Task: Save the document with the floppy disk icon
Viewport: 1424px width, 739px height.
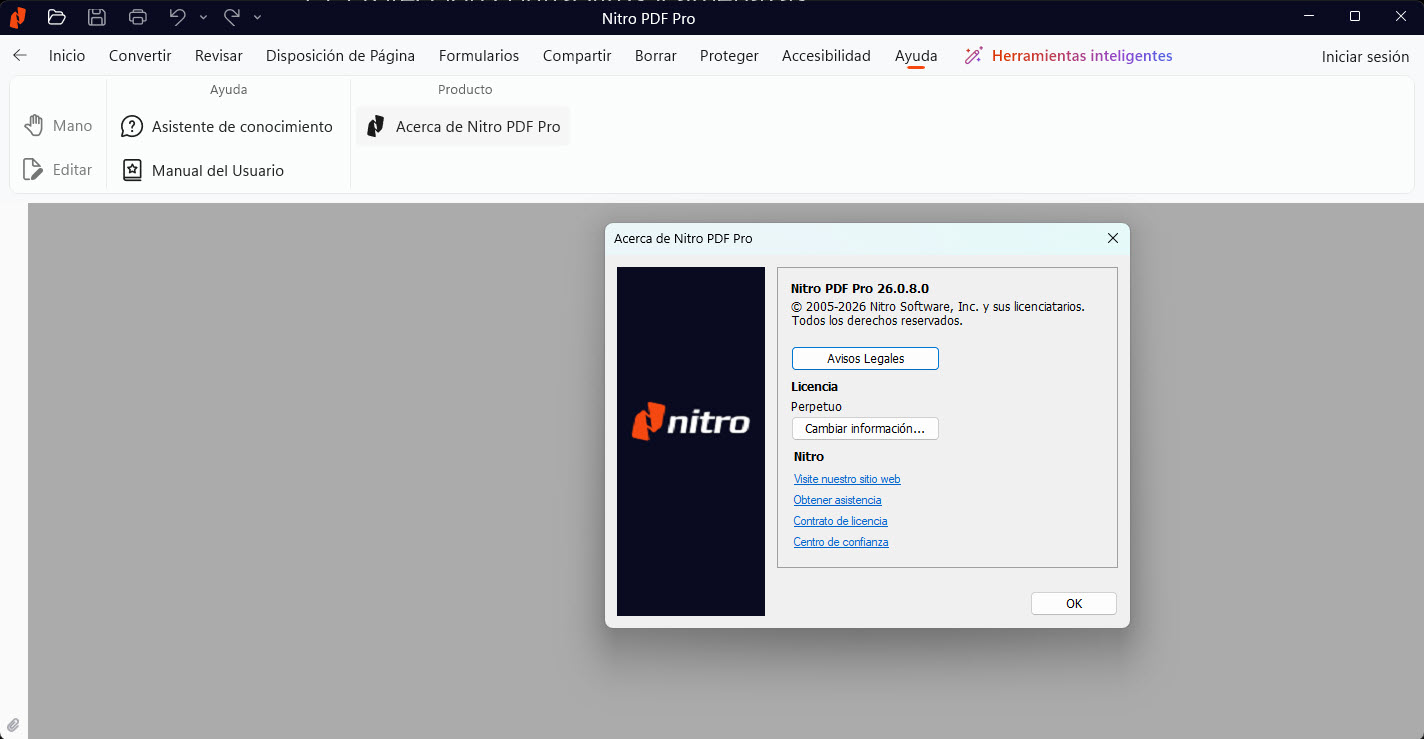Action: pyautogui.click(x=97, y=17)
